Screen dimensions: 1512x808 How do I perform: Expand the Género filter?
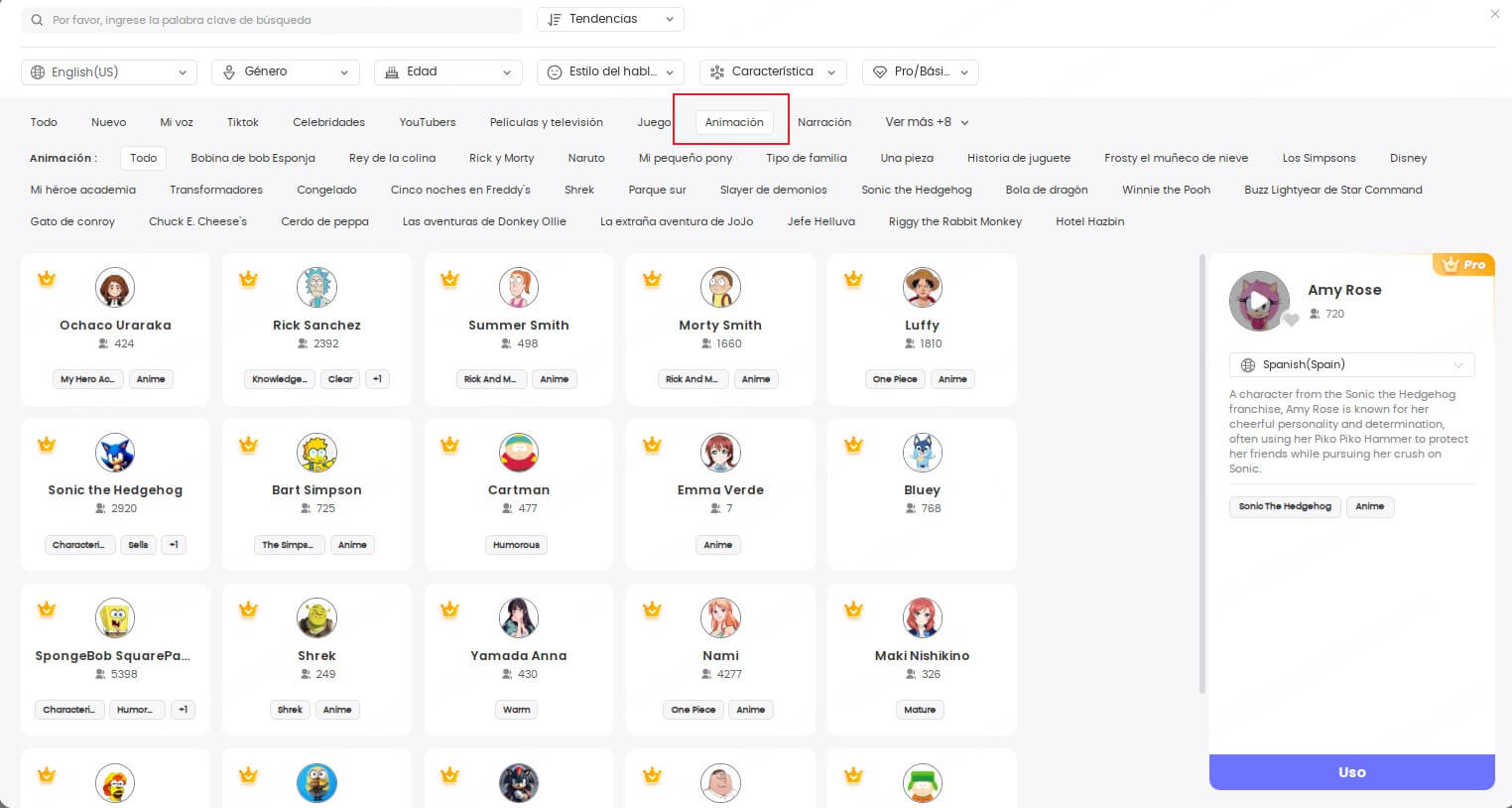(x=286, y=71)
